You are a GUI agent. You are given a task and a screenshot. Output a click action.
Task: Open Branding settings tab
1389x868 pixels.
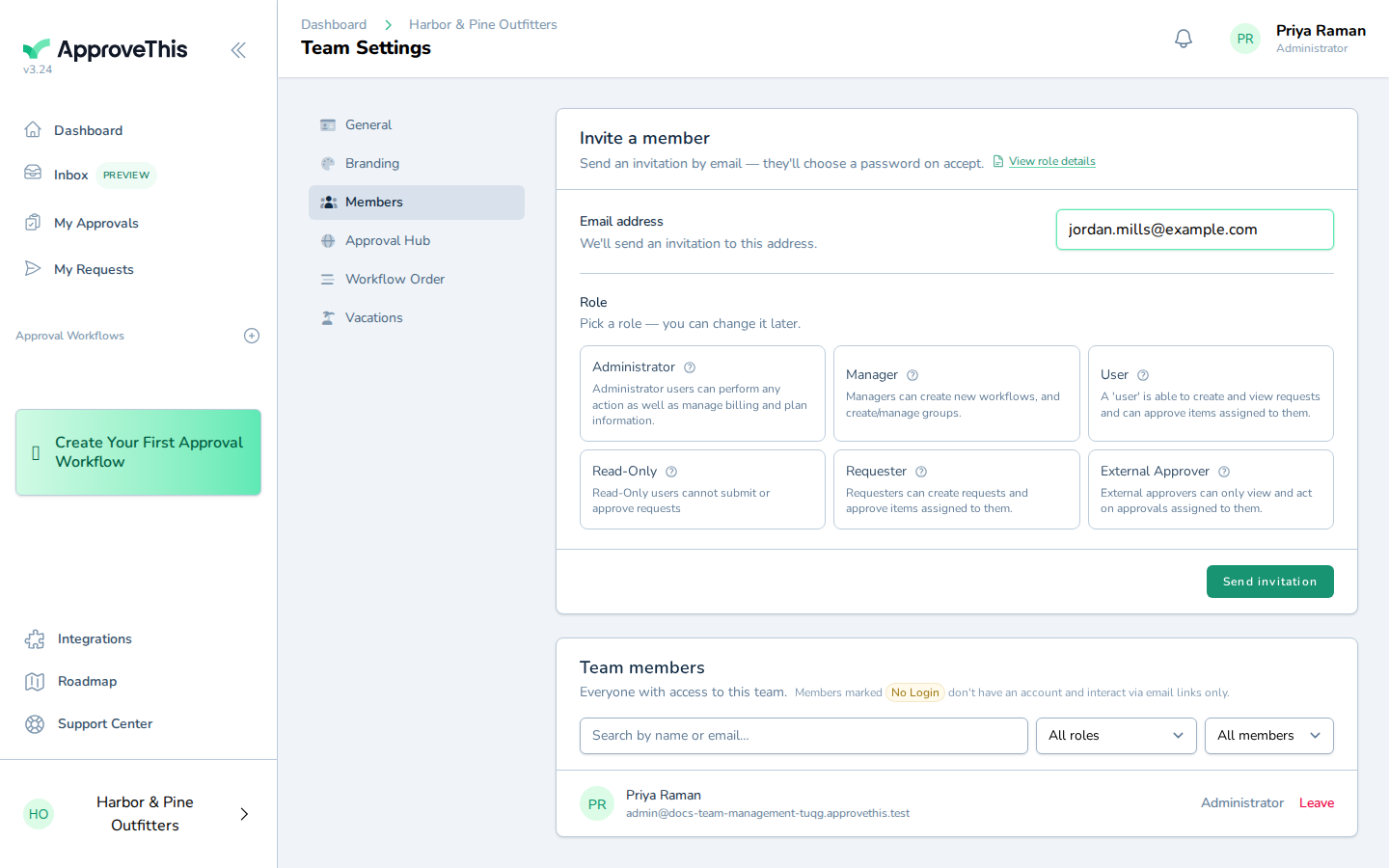coord(417,163)
